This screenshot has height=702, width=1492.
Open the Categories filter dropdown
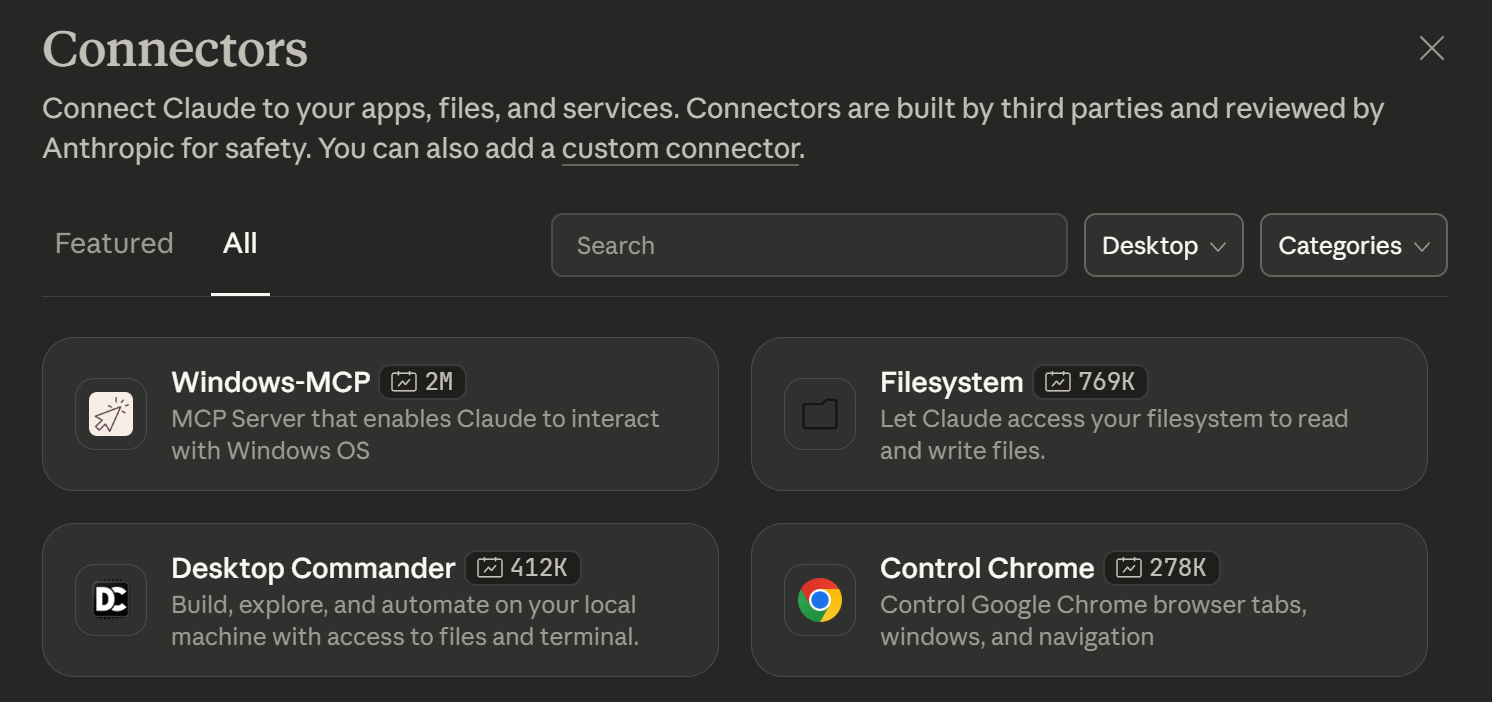point(1353,245)
